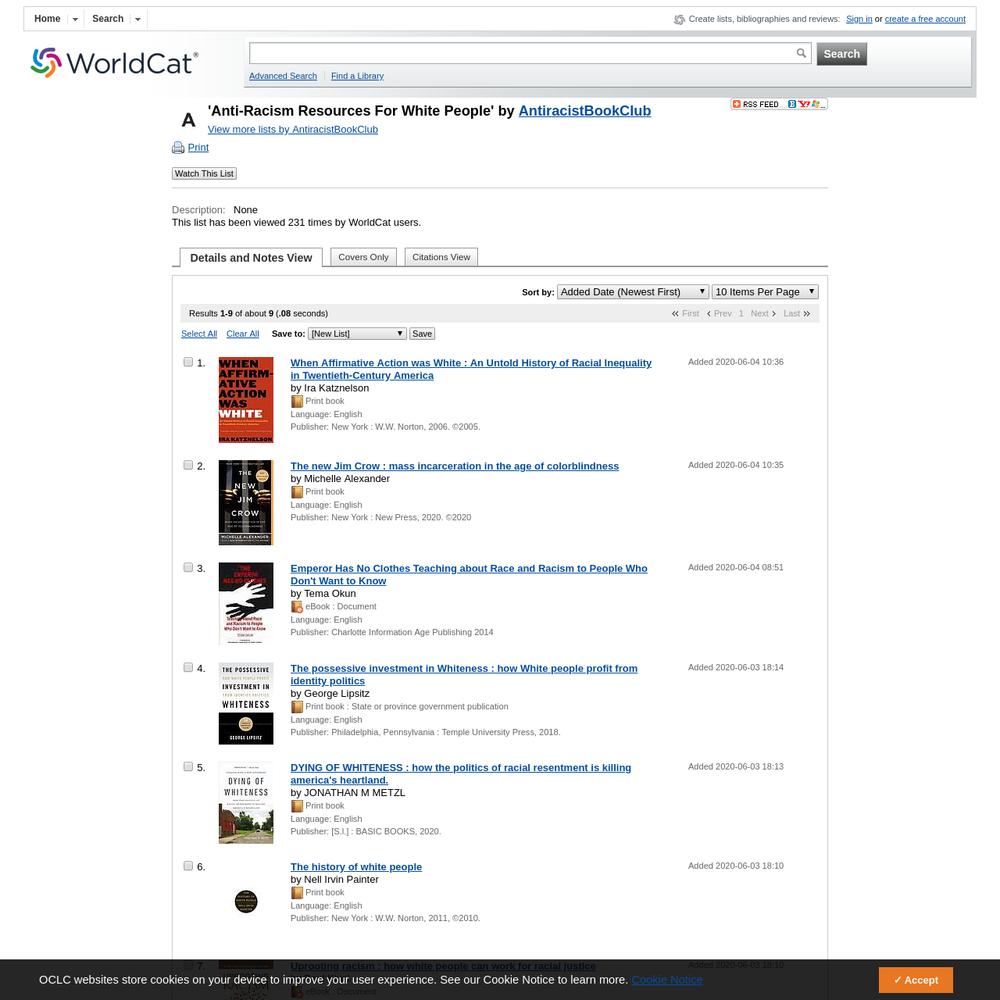Switch to the Covers Only tab
Image resolution: width=1000 pixels, height=1000 pixels.
click(364, 257)
